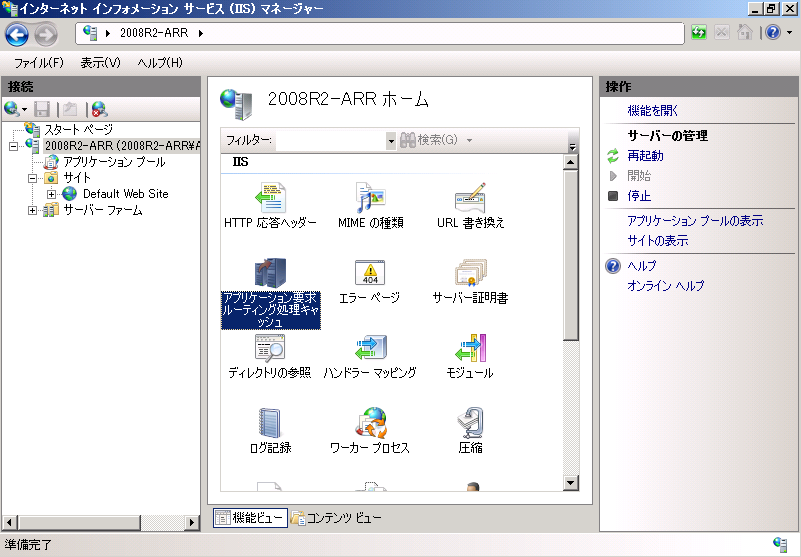The image size is (801, 557).
Task: Click the 接続 tree scroll left arrow
Action: click(x=10, y=522)
